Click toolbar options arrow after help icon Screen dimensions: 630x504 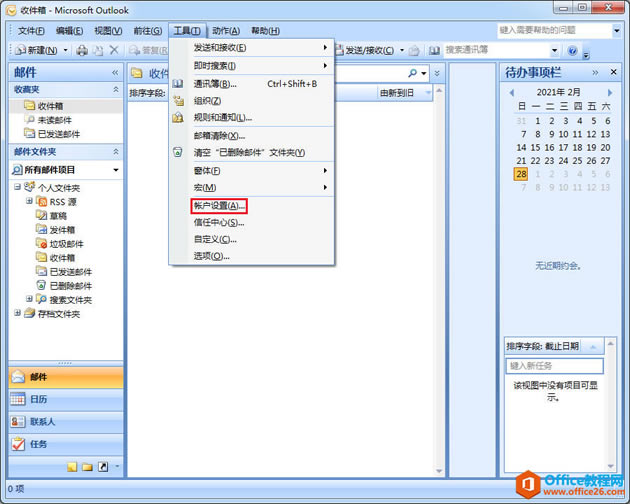click(x=586, y=54)
